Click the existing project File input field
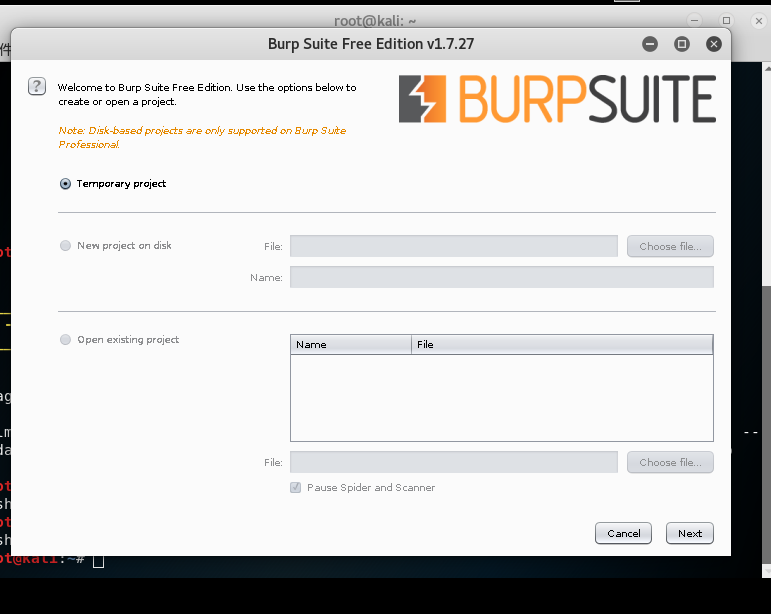The height and width of the screenshot is (614, 771). (x=454, y=463)
